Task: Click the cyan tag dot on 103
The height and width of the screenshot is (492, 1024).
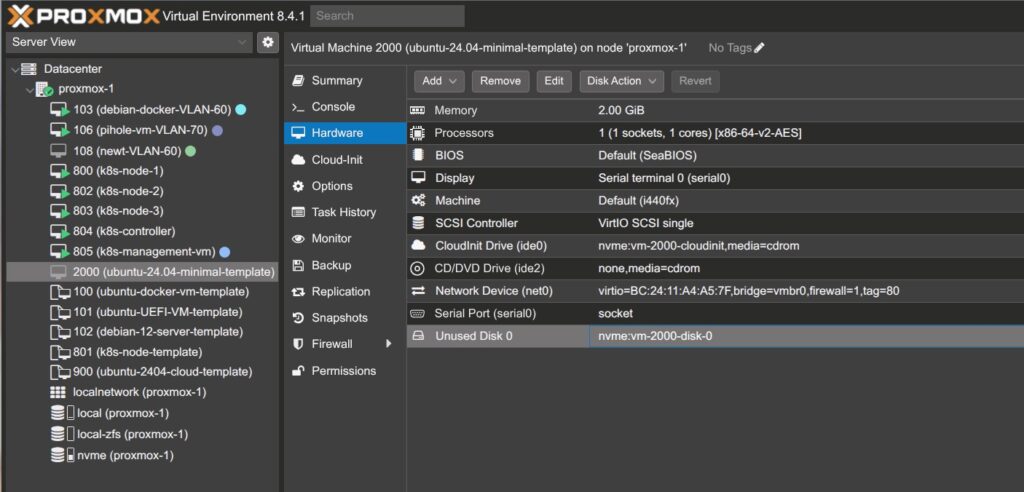Action: pyautogui.click(x=240, y=110)
